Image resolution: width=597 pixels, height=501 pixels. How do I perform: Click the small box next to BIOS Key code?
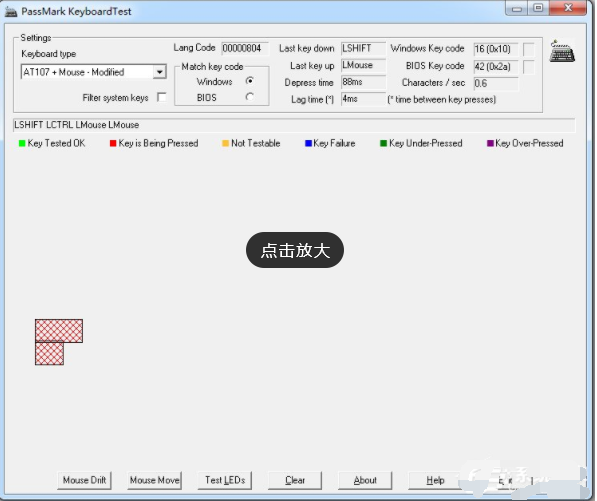528,67
